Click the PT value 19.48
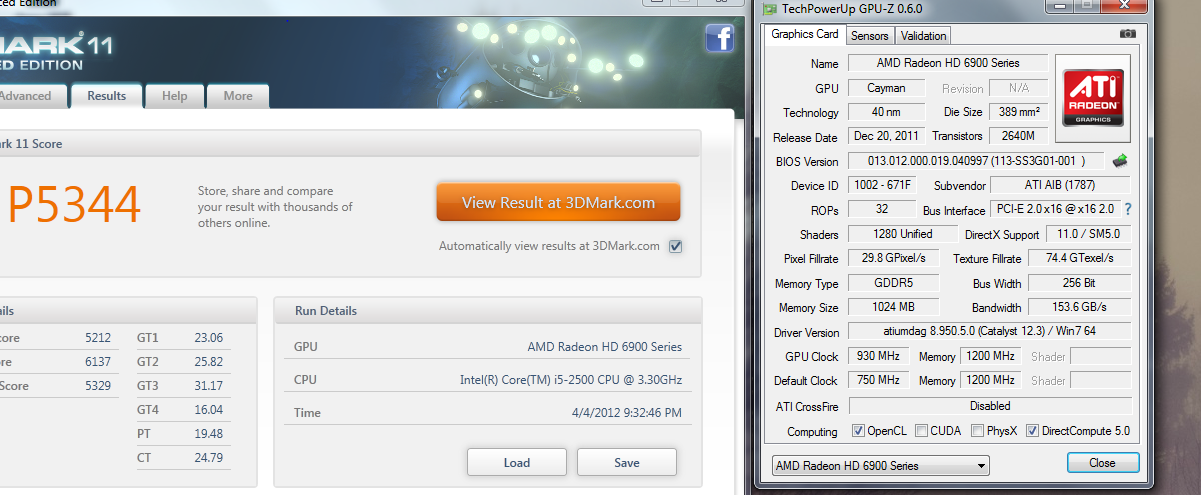Screen dimensions: 1201x495 click(x=208, y=433)
